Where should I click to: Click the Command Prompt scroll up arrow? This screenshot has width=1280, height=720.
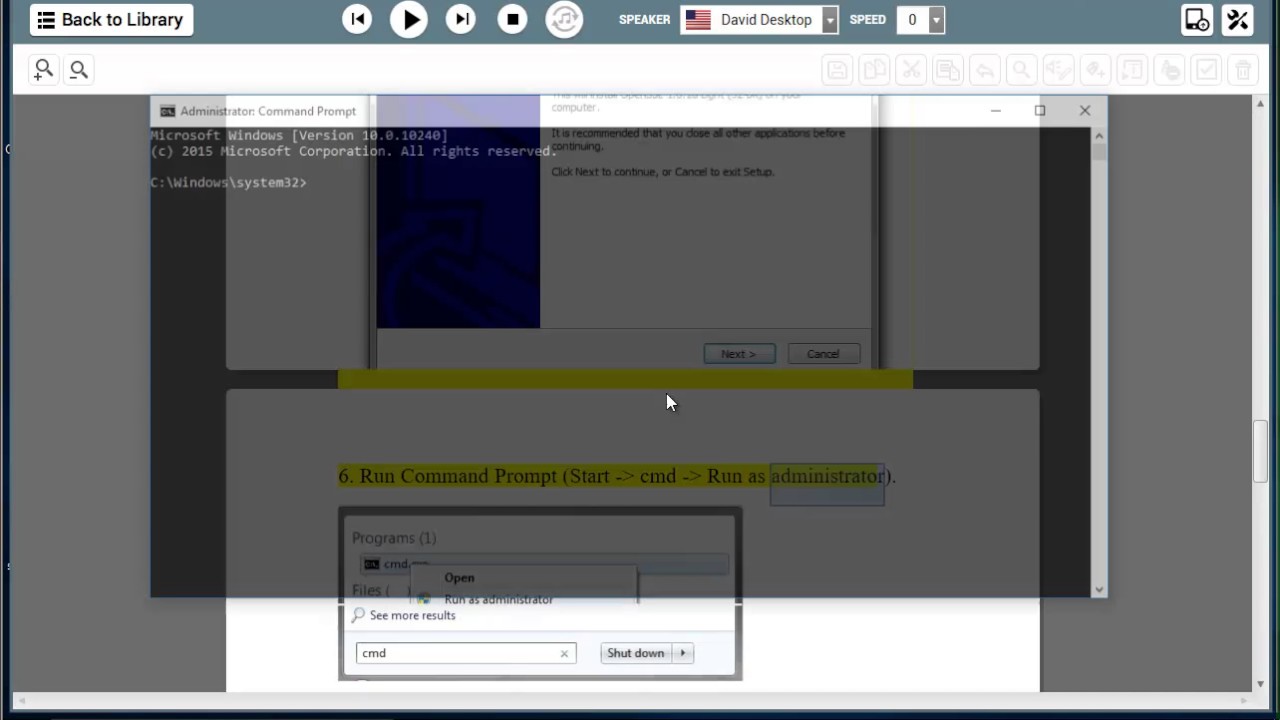[x=1100, y=135]
